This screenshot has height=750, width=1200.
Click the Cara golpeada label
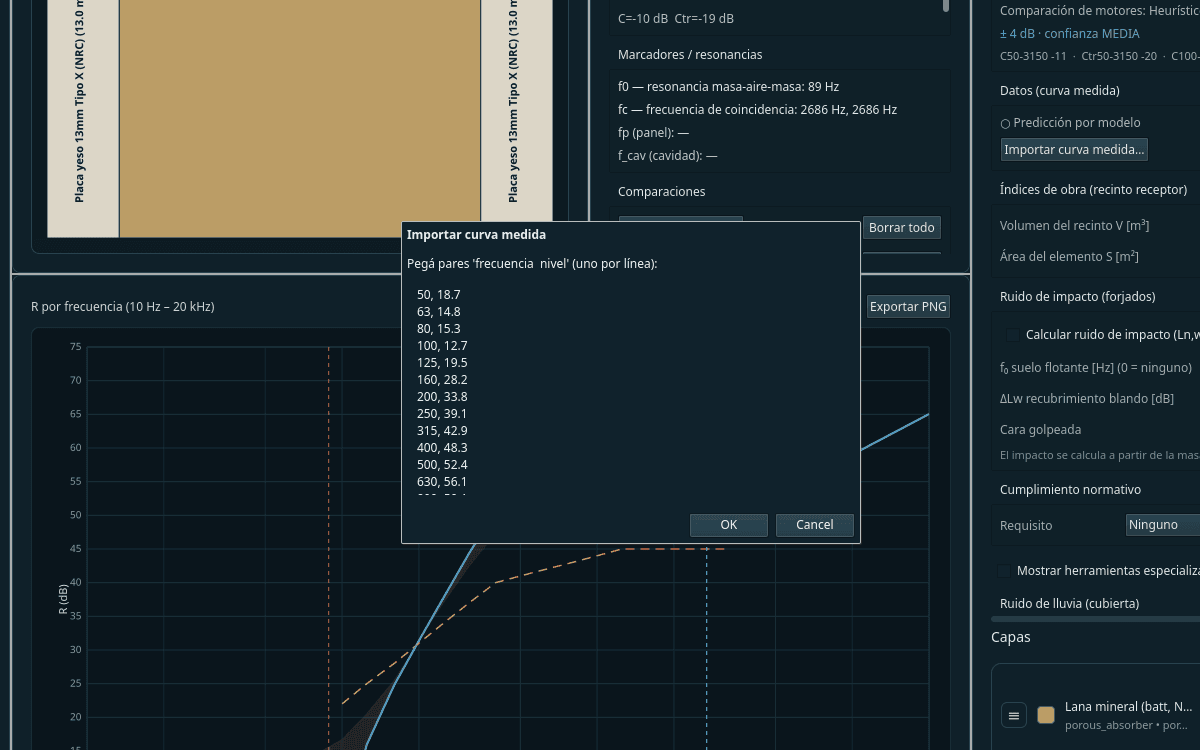click(1040, 430)
